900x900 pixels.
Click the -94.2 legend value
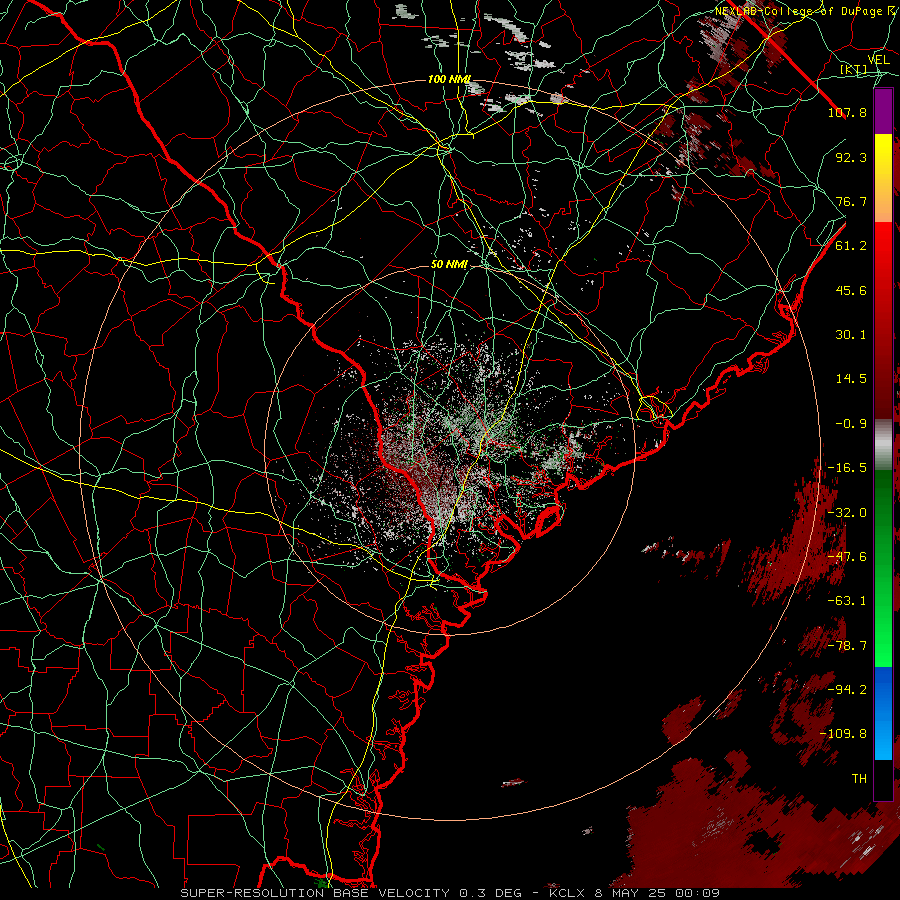click(x=847, y=690)
